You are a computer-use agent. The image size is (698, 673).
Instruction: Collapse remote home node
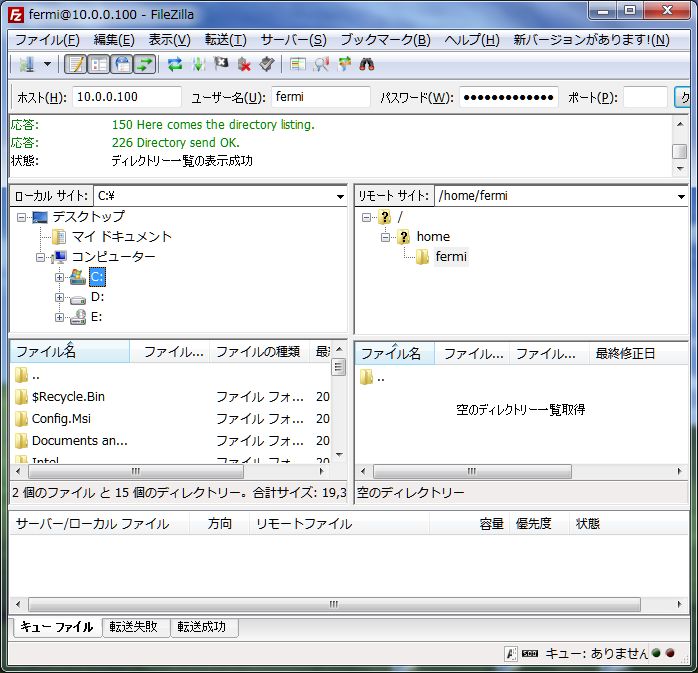point(386,237)
